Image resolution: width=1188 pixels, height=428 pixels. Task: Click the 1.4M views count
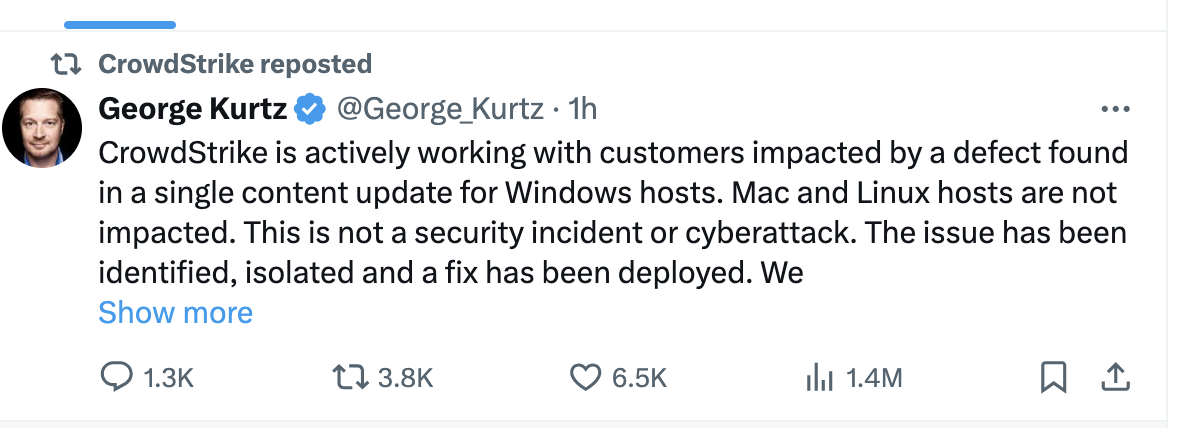[x=874, y=377]
